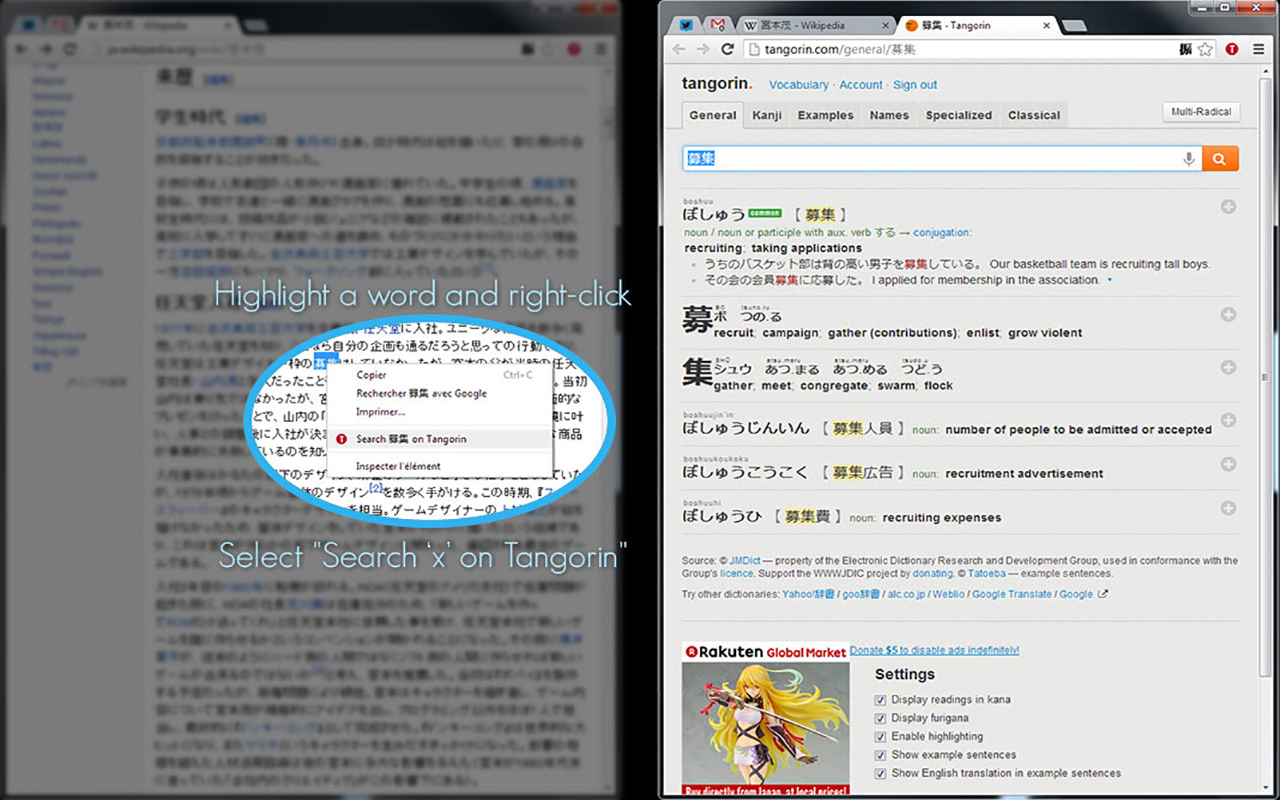
Task: Switch to the Examples tab
Action: (826, 115)
